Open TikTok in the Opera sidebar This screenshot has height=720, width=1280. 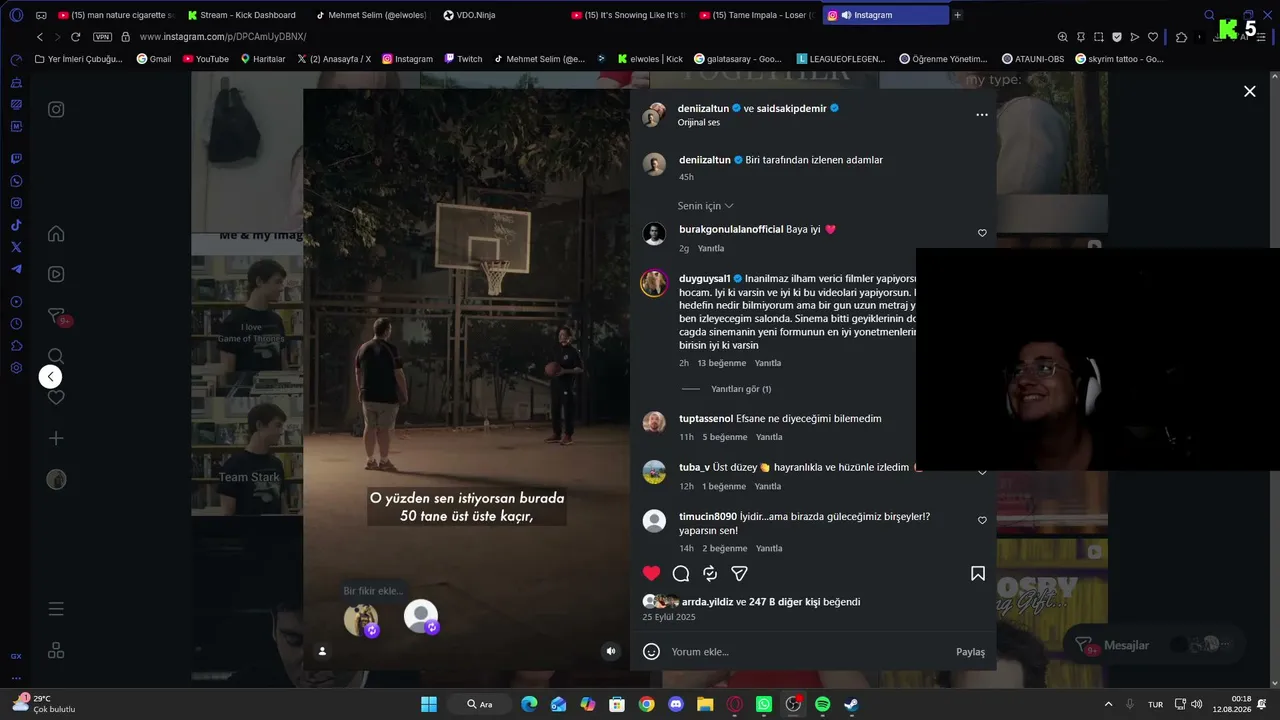pos(16,225)
